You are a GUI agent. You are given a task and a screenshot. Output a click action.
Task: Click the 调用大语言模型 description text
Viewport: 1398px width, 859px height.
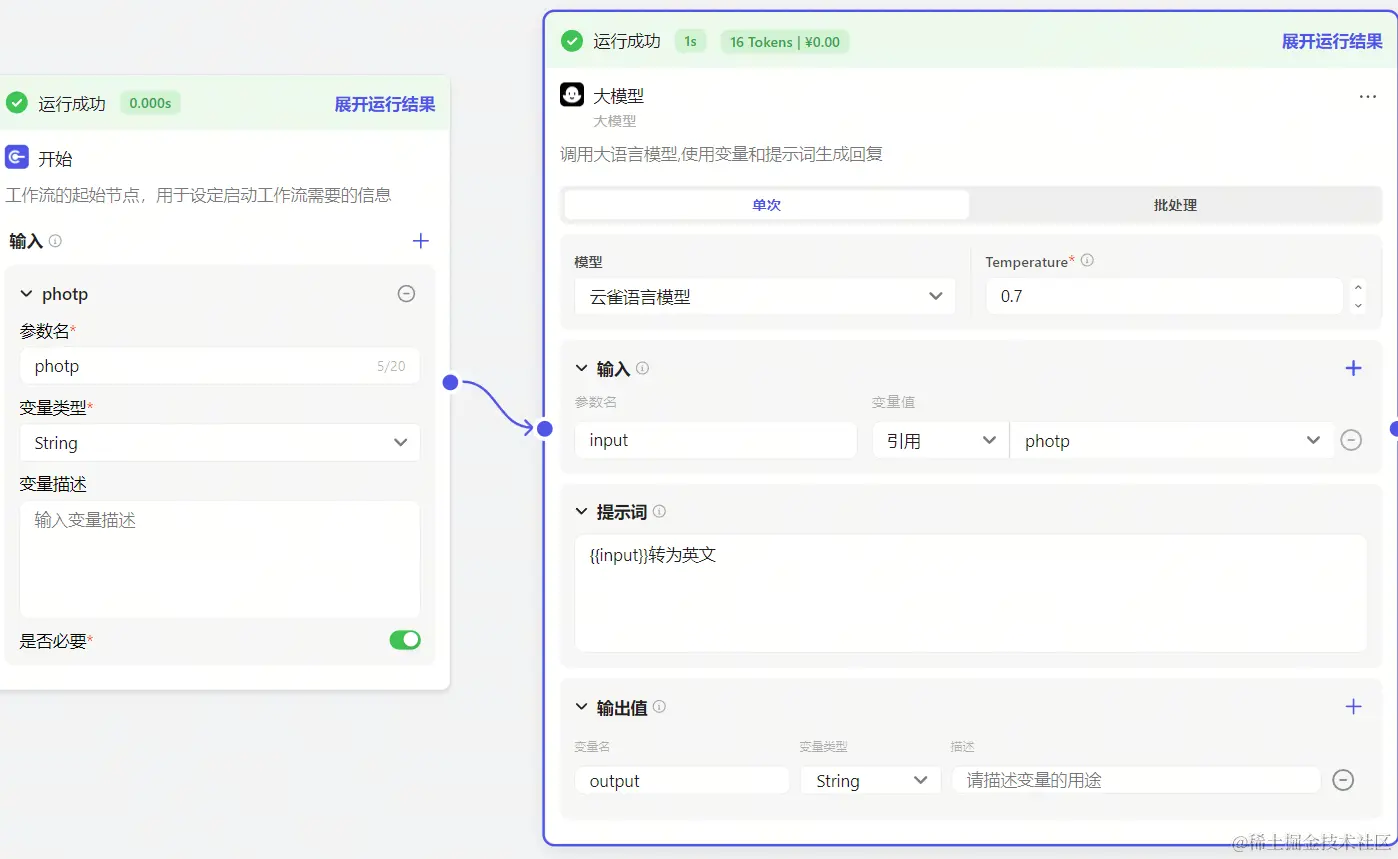click(x=721, y=154)
